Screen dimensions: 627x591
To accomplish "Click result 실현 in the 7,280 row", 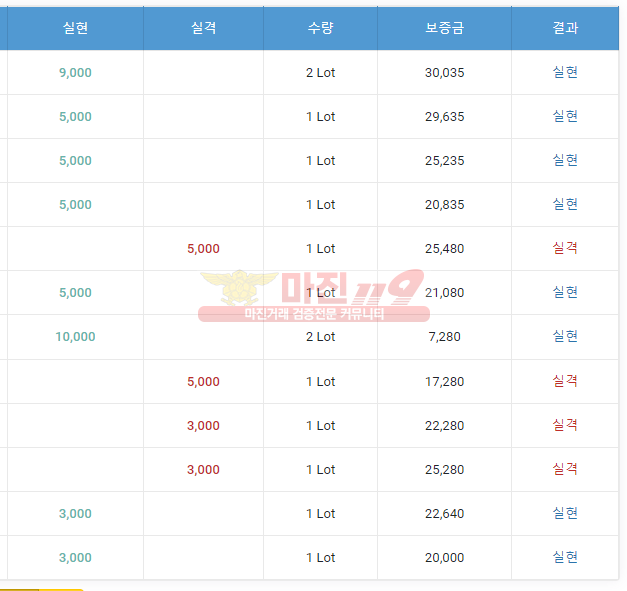I will coord(565,336).
